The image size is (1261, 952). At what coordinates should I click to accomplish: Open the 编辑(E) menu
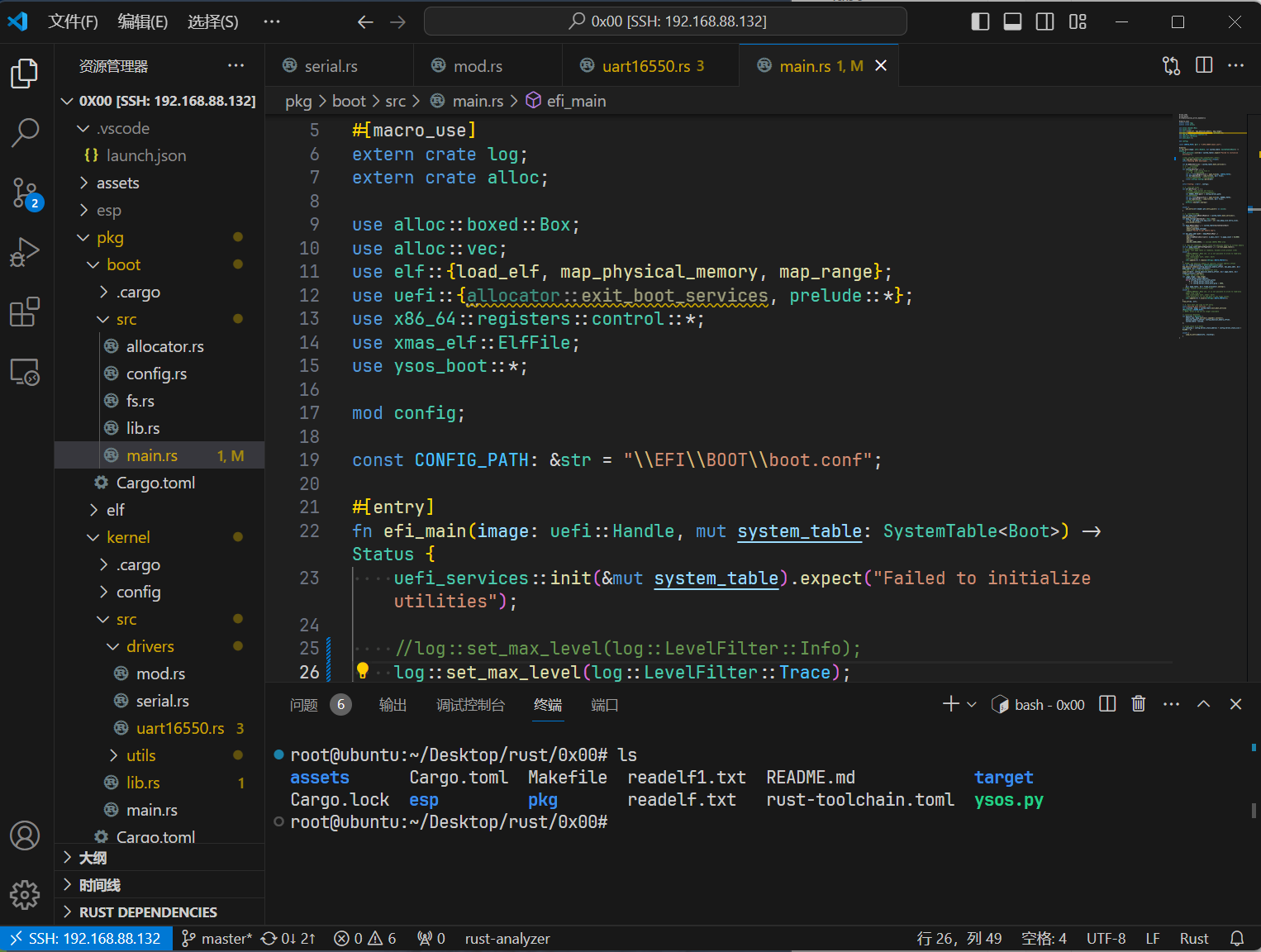pos(143,22)
